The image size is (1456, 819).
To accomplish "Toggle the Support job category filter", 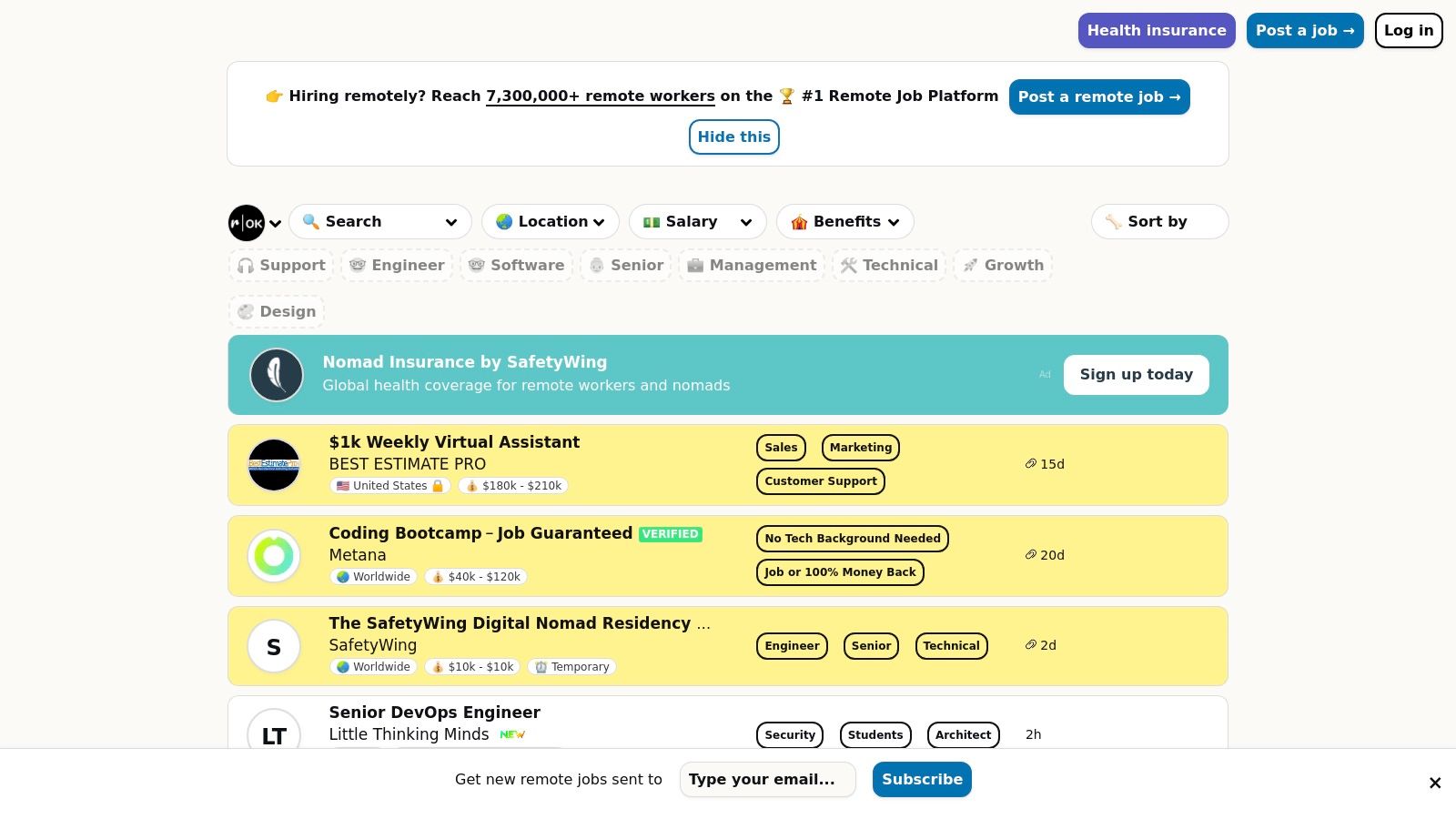I will pyautogui.click(x=281, y=265).
